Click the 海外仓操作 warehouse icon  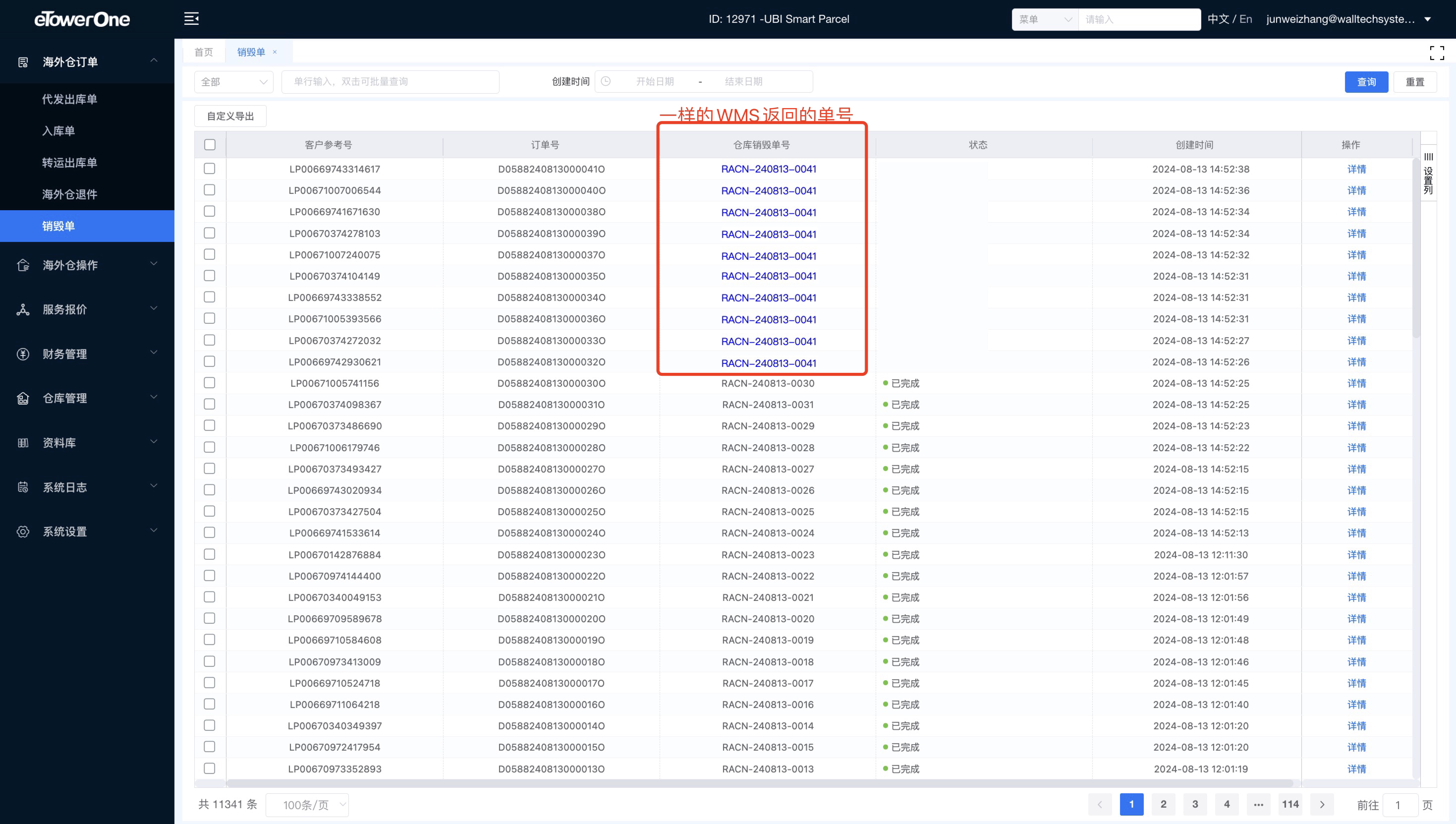(x=23, y=265)
